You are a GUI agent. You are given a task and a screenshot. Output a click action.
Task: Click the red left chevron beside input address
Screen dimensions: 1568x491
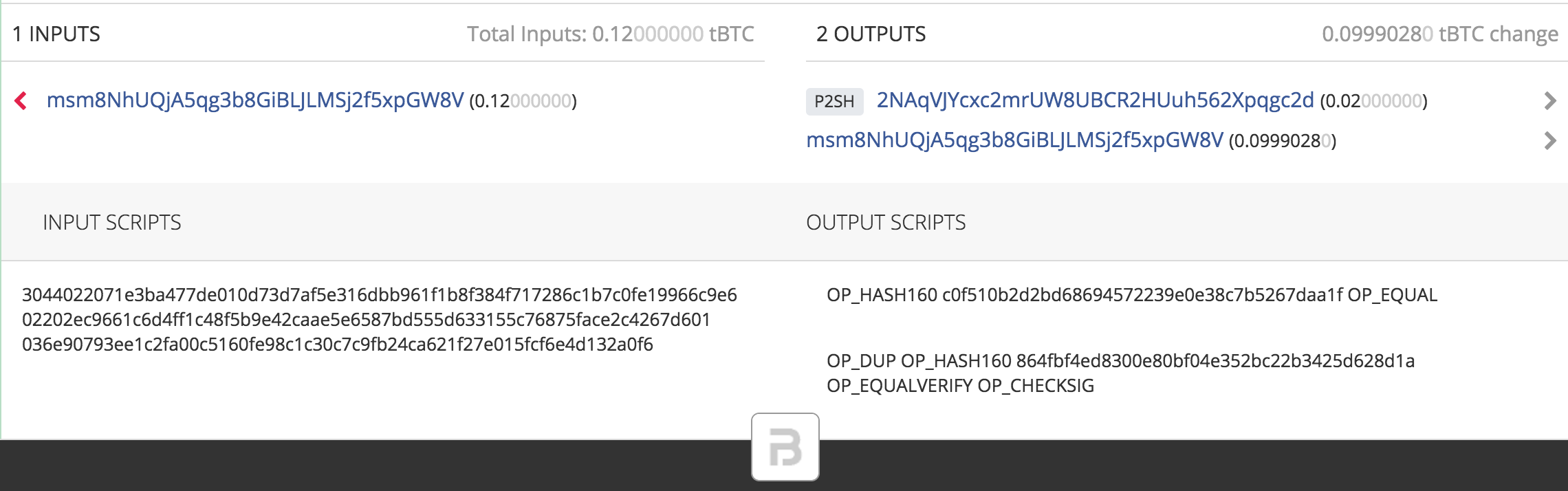[x=21, y=101]
